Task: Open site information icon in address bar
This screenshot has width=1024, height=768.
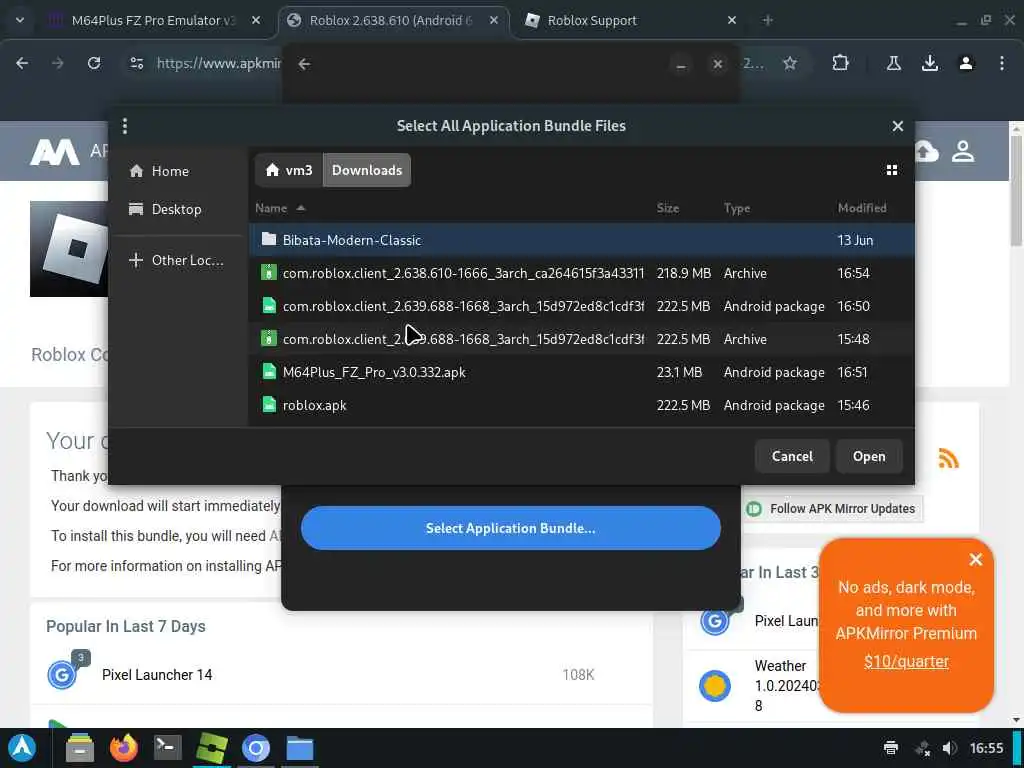Action: [x=136, y=63]
